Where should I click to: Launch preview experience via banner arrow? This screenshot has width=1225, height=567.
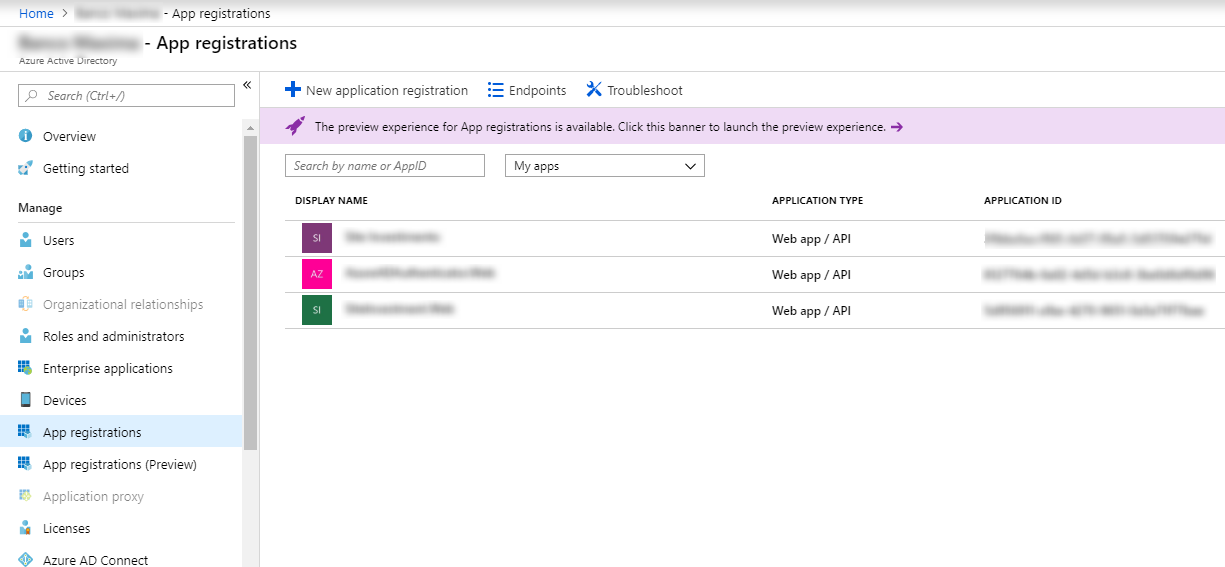coord(896,127)
